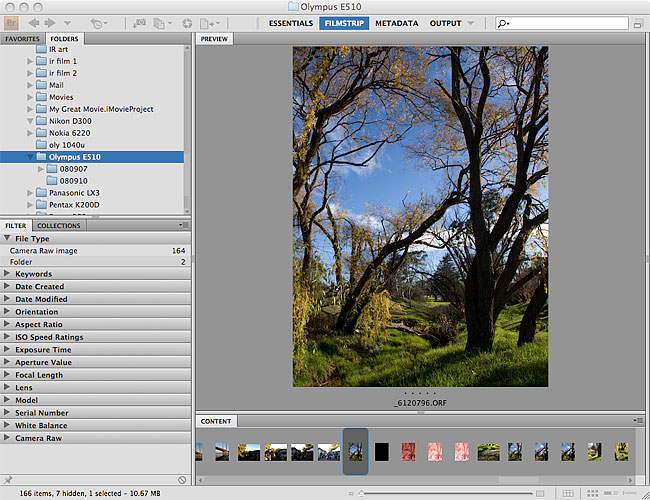Open the reveal recent files menu

99,22
